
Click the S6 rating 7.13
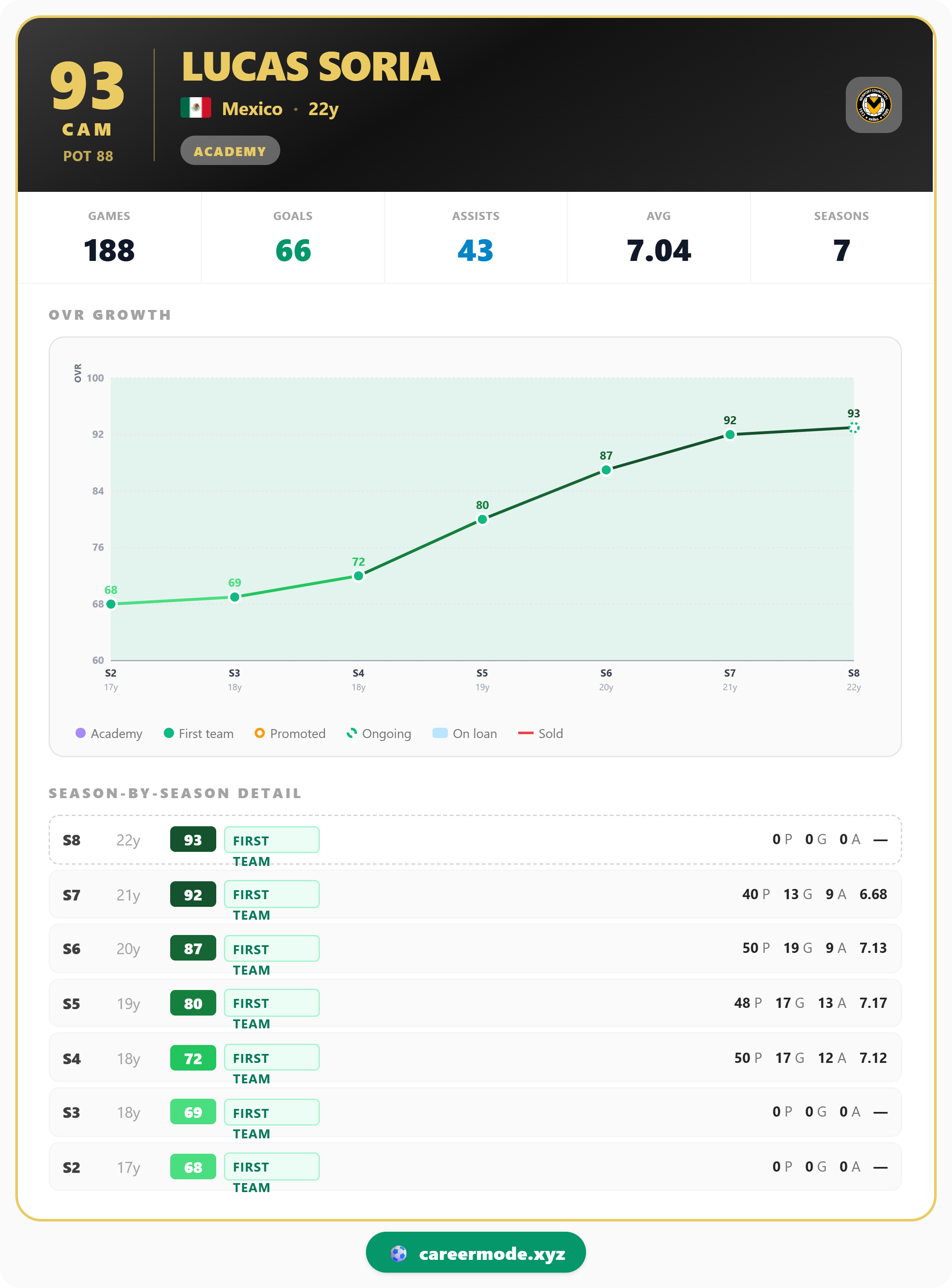click(x=873, y=948)
